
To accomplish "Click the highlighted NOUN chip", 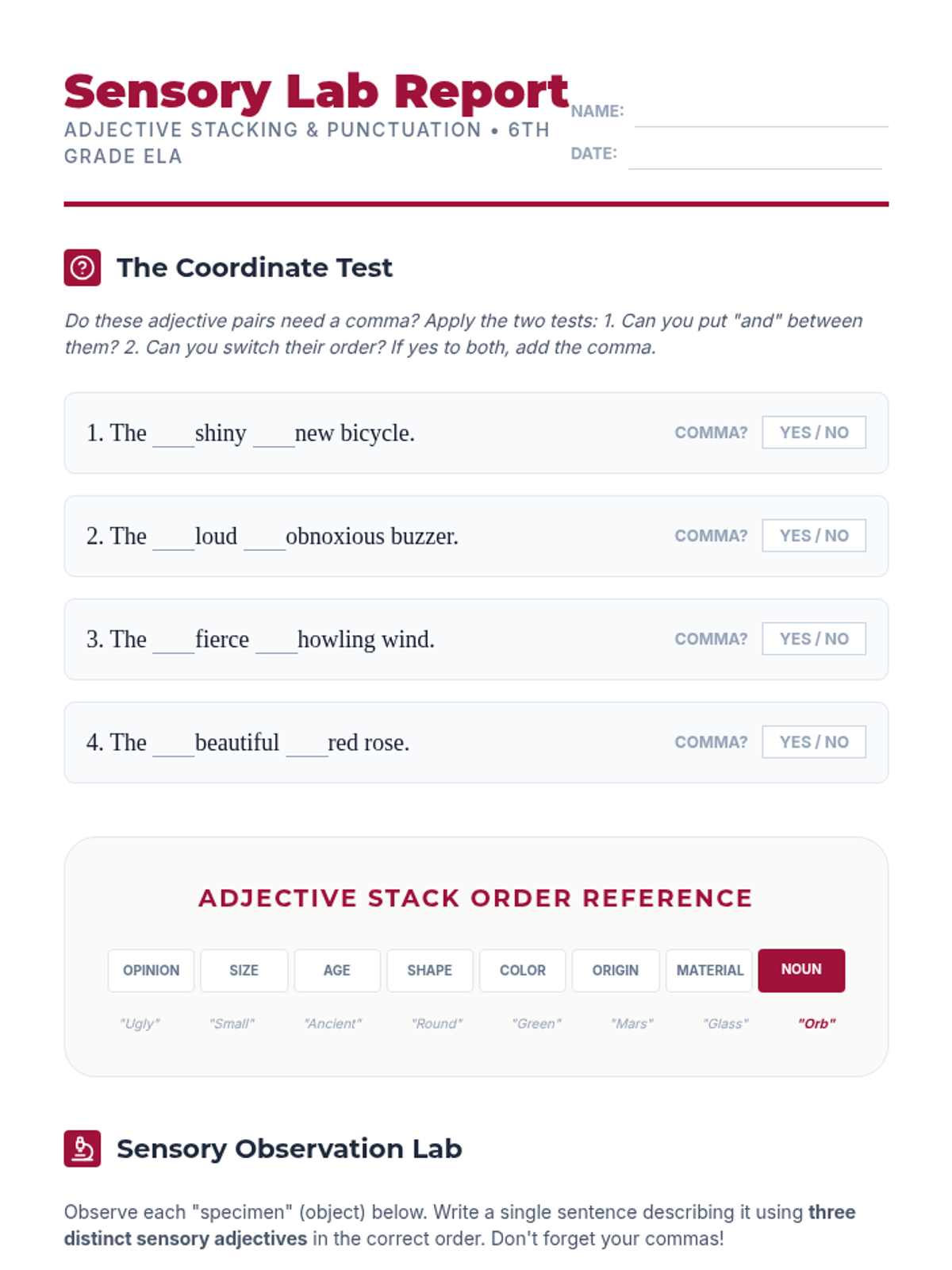I will tap(801, 970).
